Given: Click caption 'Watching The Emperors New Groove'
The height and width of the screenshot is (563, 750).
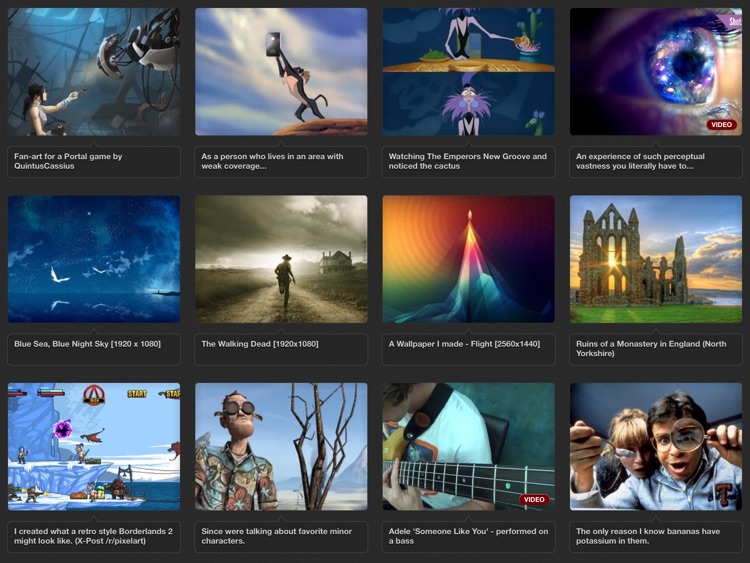Looking at the screenshot, I should (467, 161).
